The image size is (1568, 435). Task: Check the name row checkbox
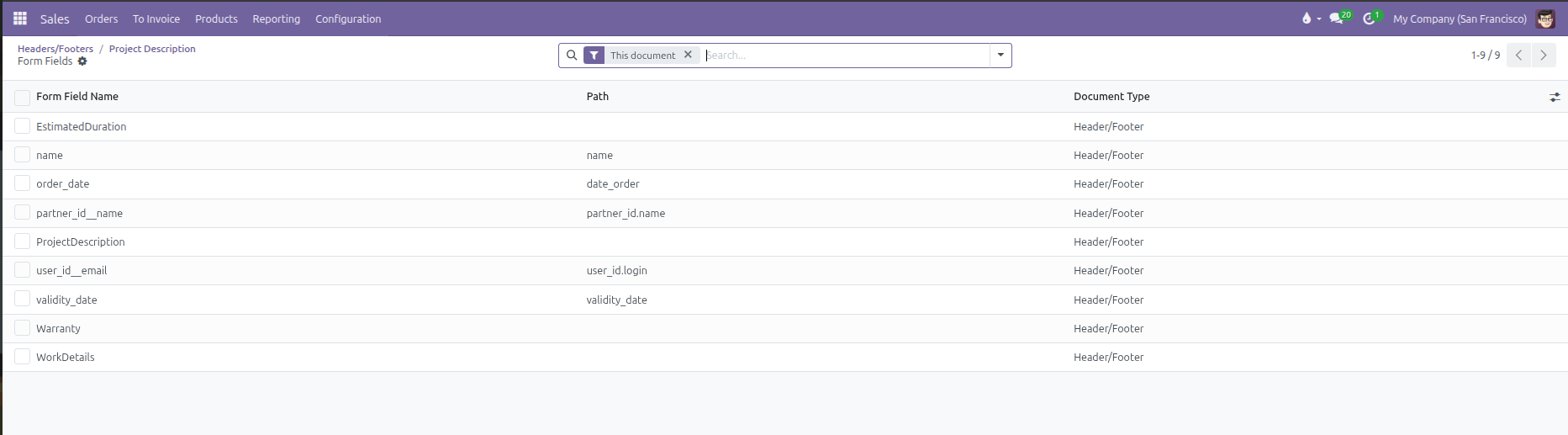pos(23,155)
